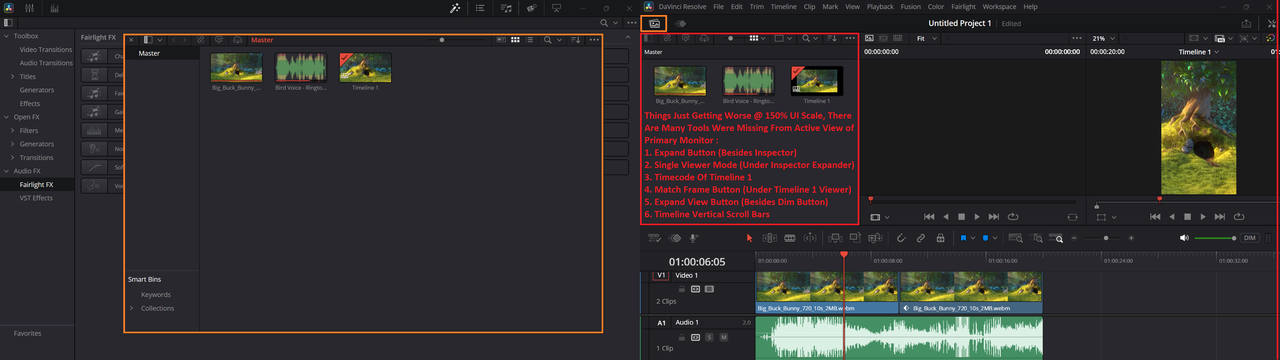1280x360 pixels.
Task: Open the Trim menu
Action: coord(756,7)
